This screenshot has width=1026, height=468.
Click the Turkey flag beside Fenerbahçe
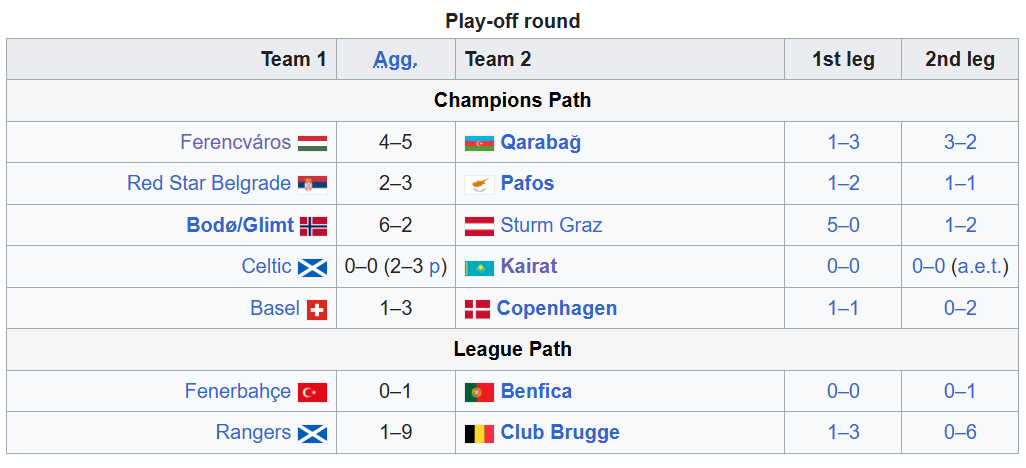[x=313, y=392]
